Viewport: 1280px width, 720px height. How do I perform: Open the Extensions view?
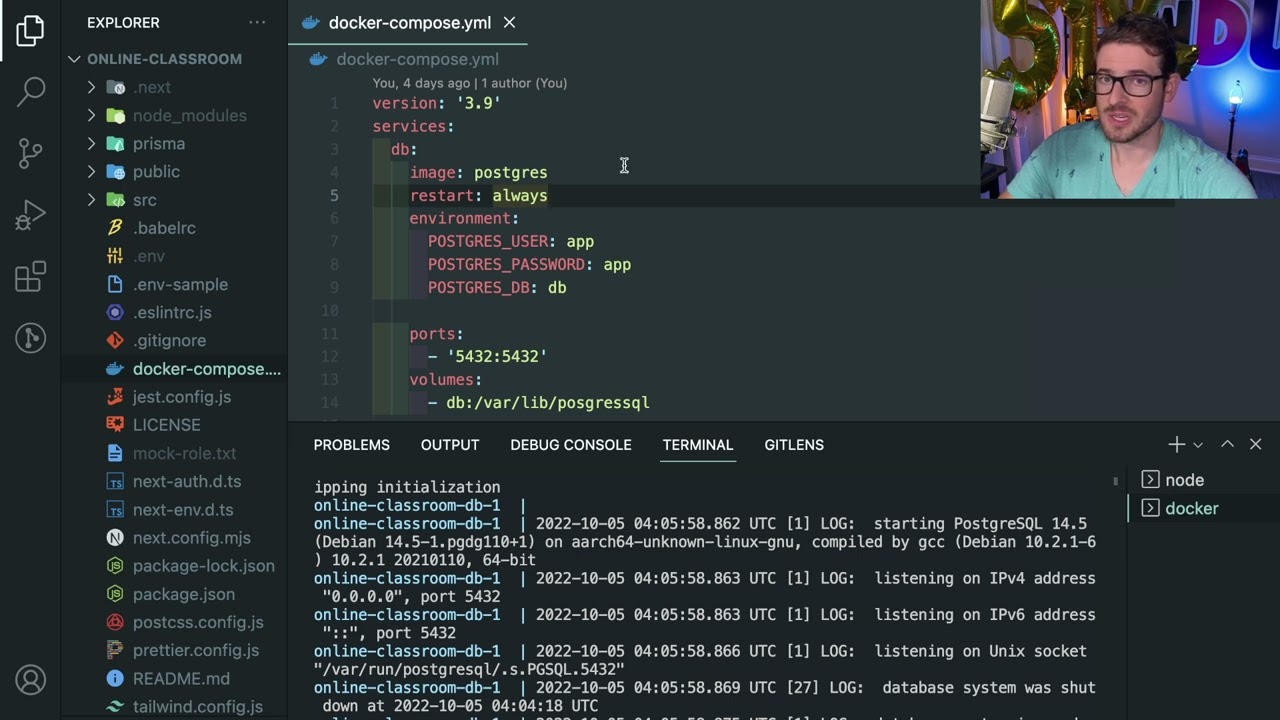[30, 277]
